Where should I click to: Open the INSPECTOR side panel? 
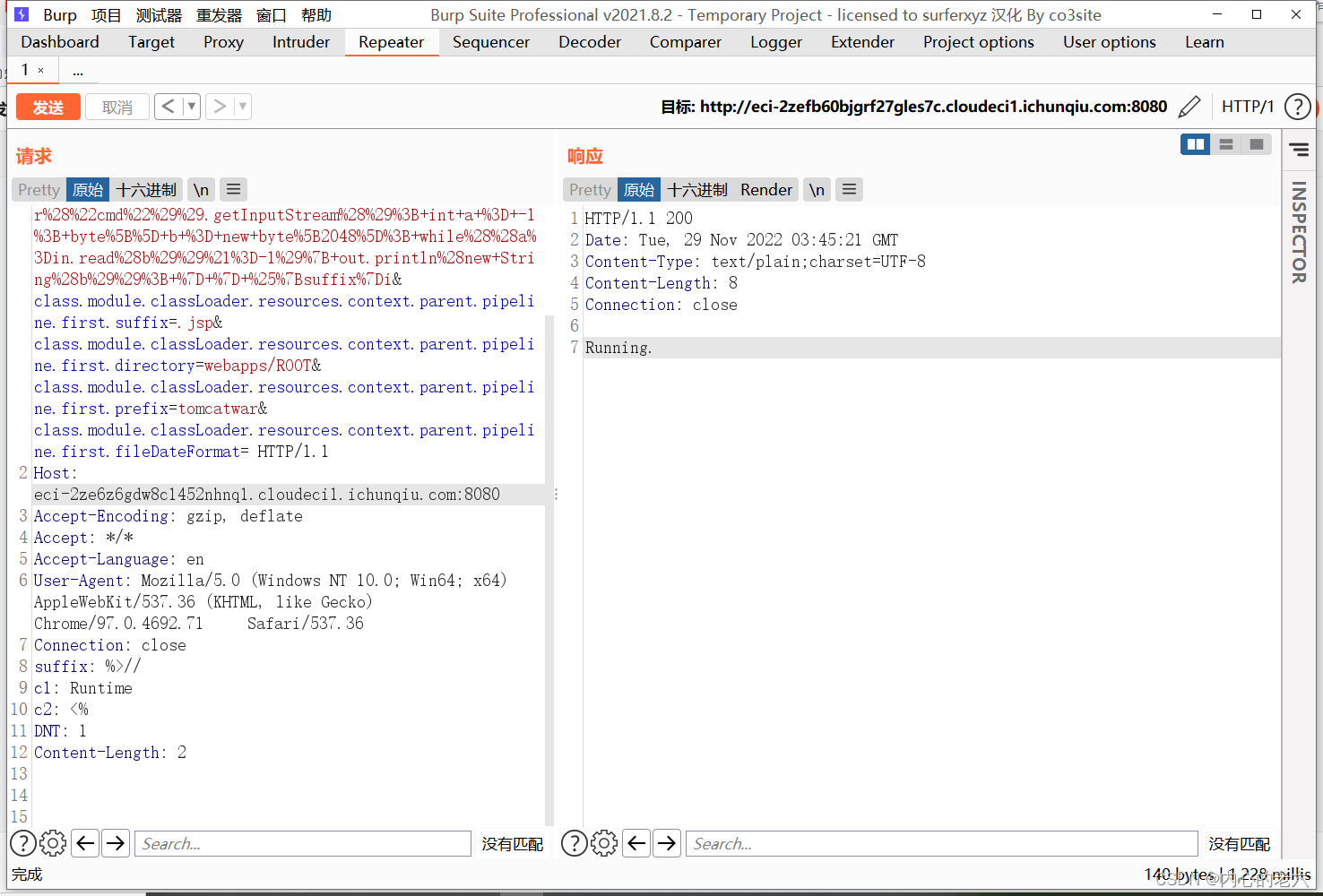point(1299,232)
